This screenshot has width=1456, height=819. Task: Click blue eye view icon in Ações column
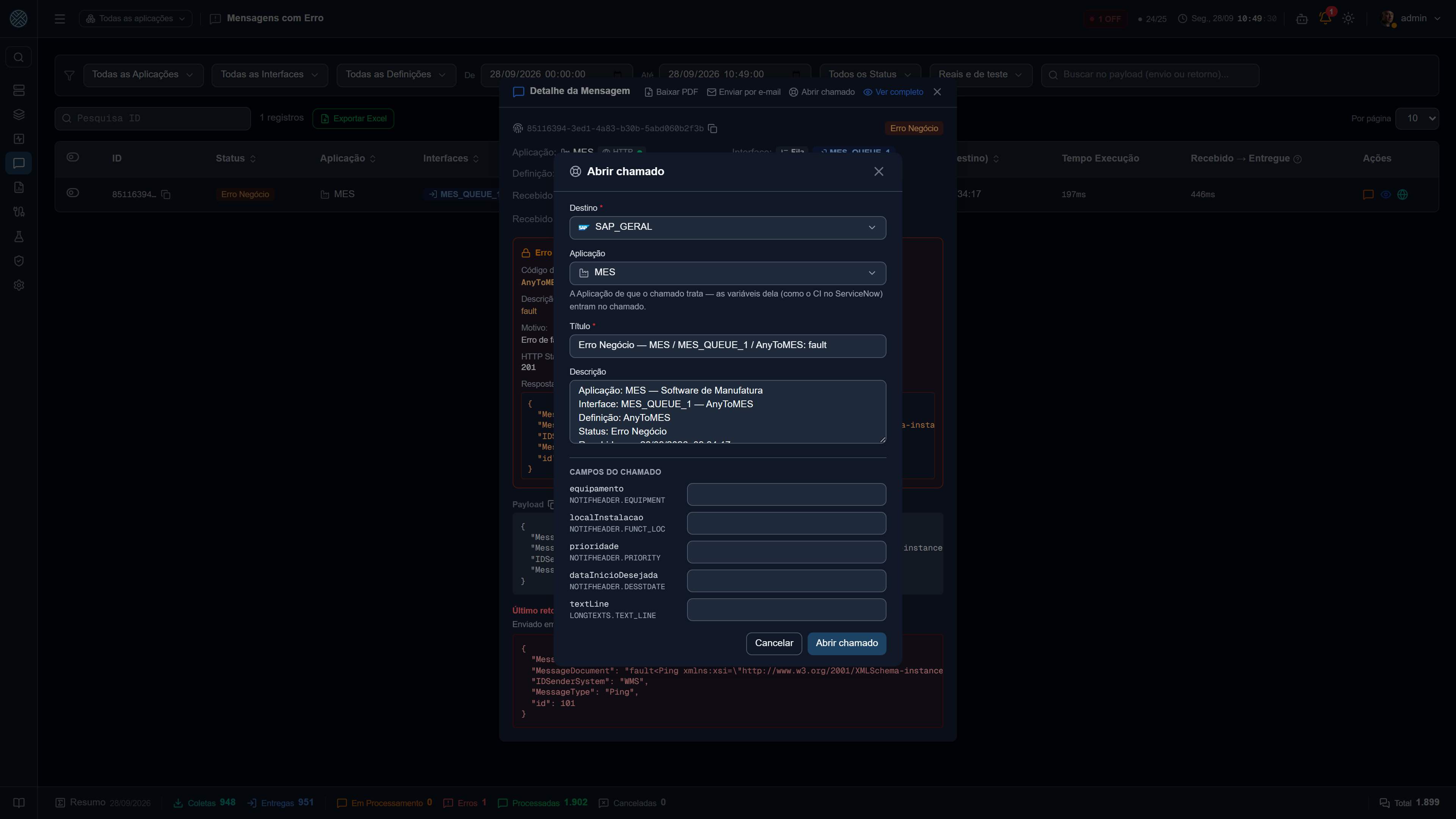click(1386, 195)
